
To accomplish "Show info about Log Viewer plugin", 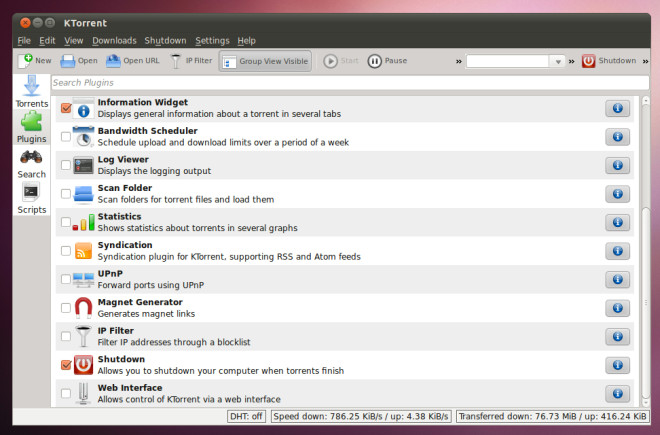I will (617, 165).
